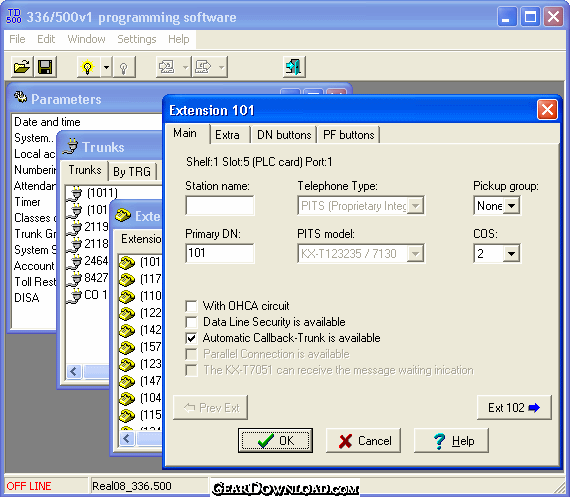Select DISA in Parameters list
Screen dimensions: 570x497
(x=27, y=298)
